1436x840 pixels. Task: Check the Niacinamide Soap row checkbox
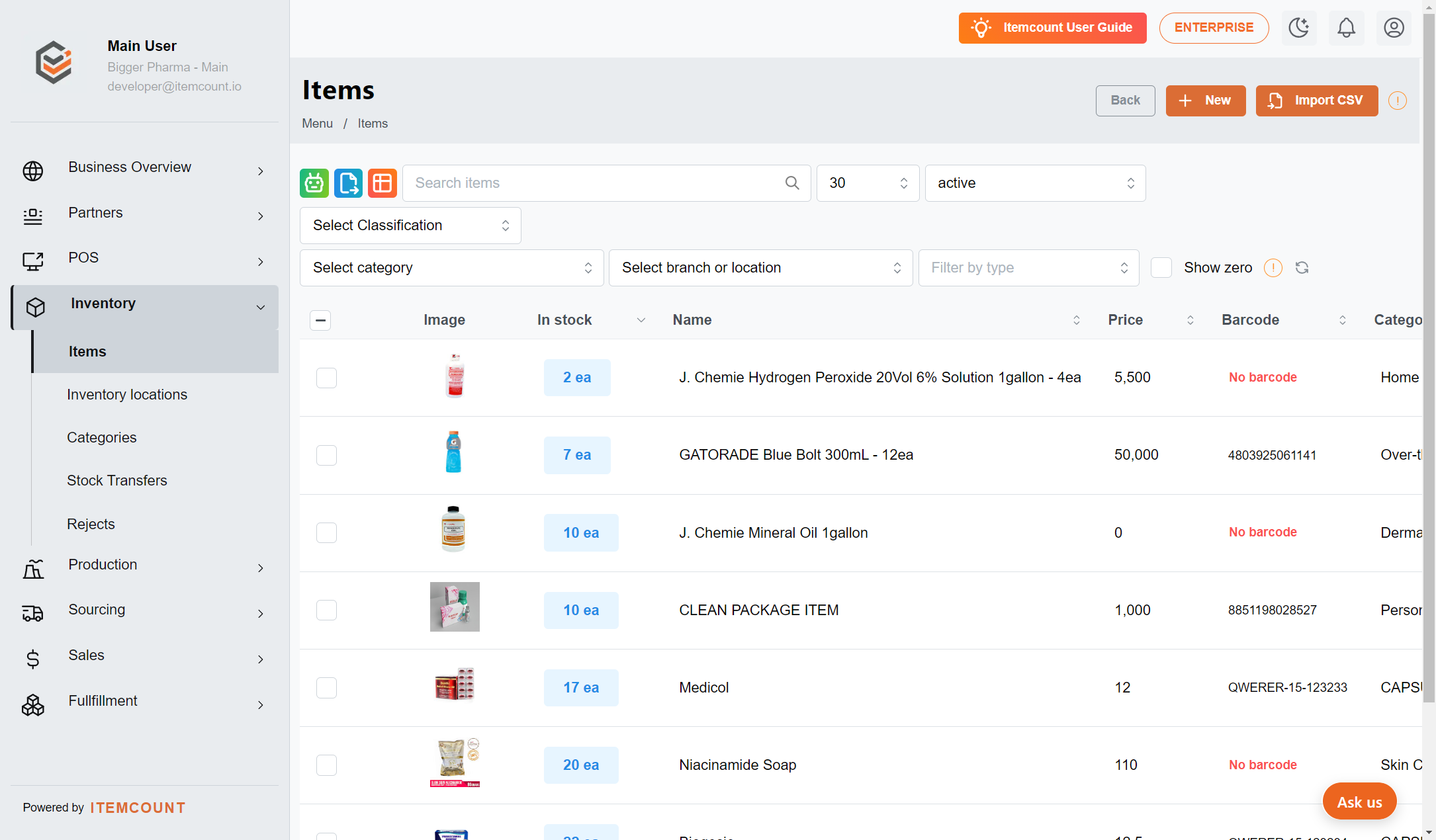click(326, 765)
